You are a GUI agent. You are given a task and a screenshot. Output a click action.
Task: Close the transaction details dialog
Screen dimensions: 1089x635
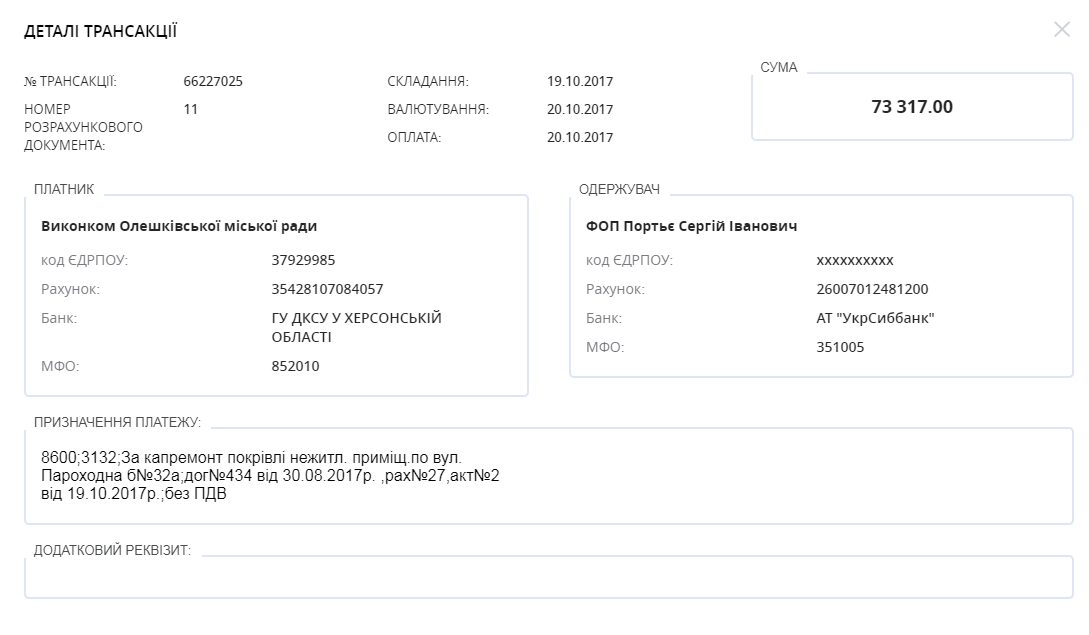[1061, 29]
